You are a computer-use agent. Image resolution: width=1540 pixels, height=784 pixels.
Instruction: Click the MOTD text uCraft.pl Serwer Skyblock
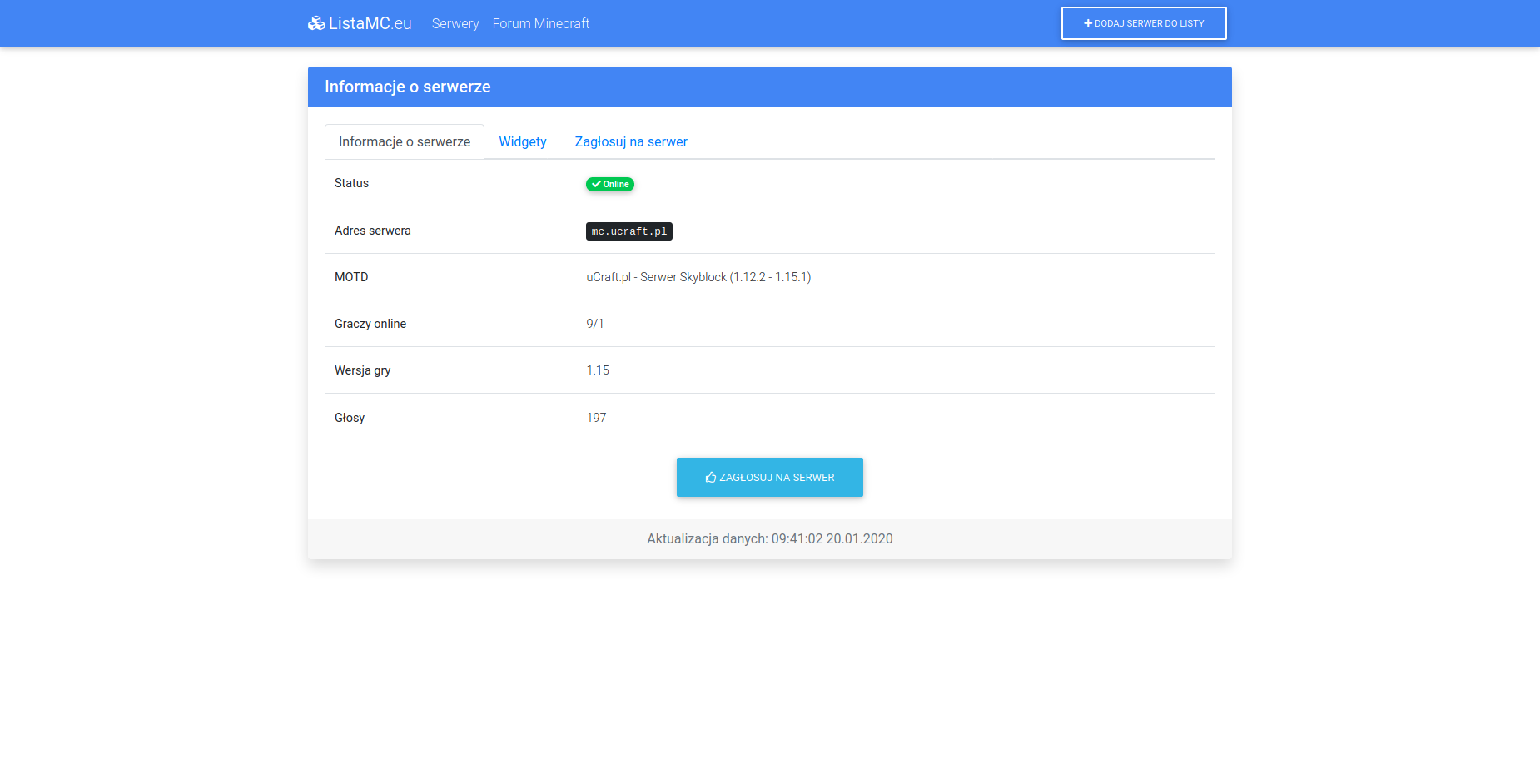[x=698, y=277]
